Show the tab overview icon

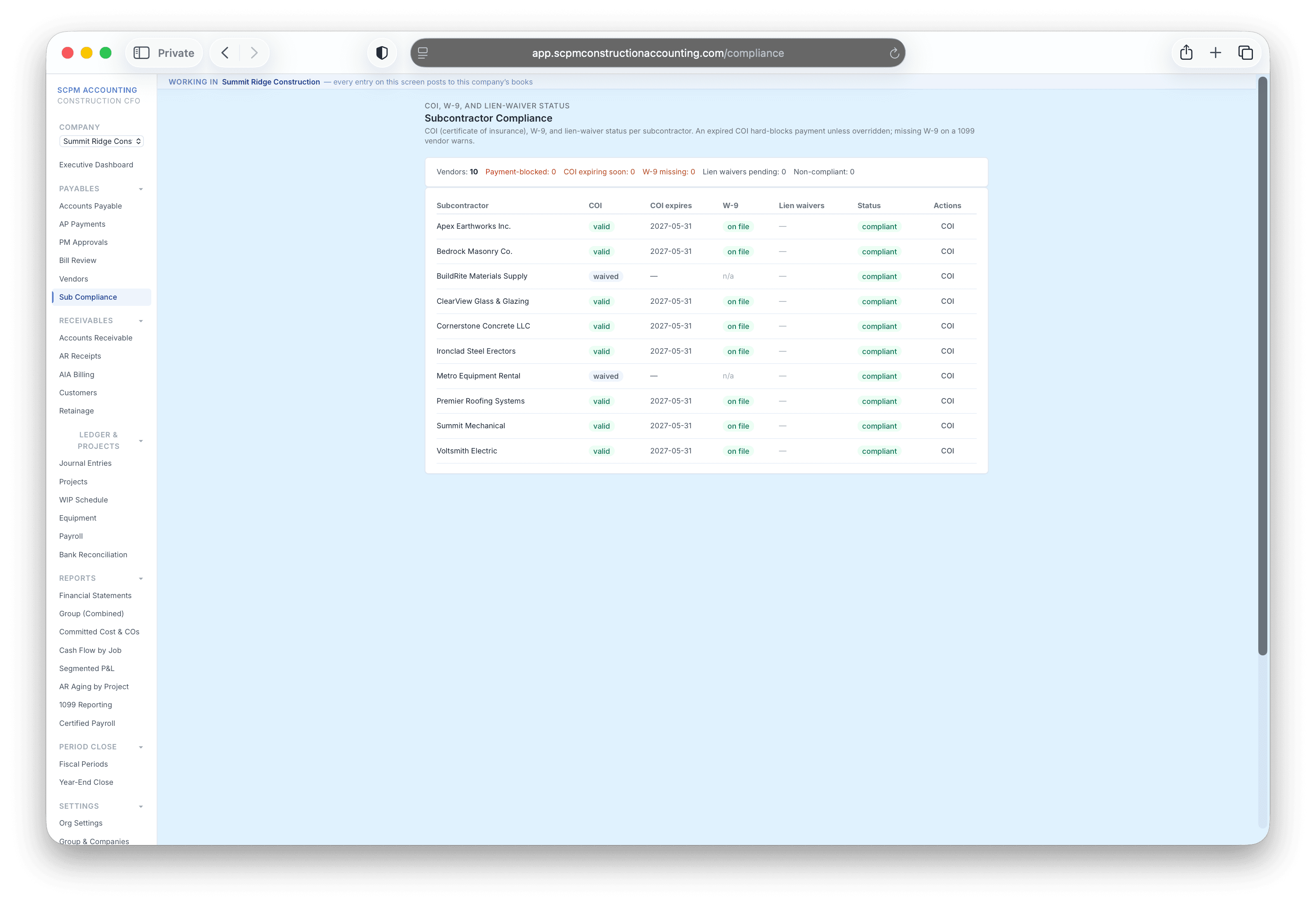coord(1245,53)
